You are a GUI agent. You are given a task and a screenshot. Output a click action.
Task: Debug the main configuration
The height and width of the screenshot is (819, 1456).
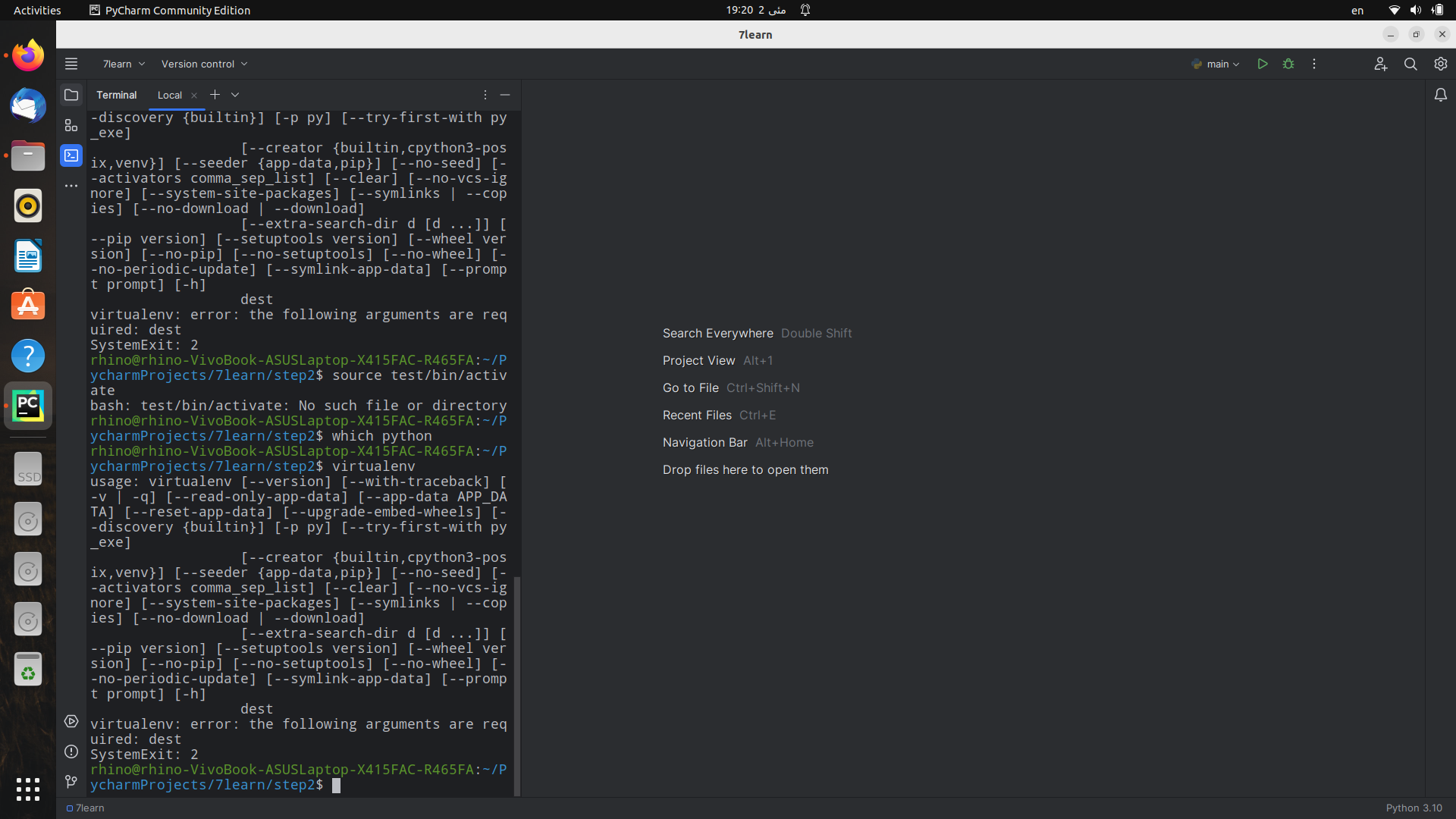pyautogui.click(x=1288, y=64)
